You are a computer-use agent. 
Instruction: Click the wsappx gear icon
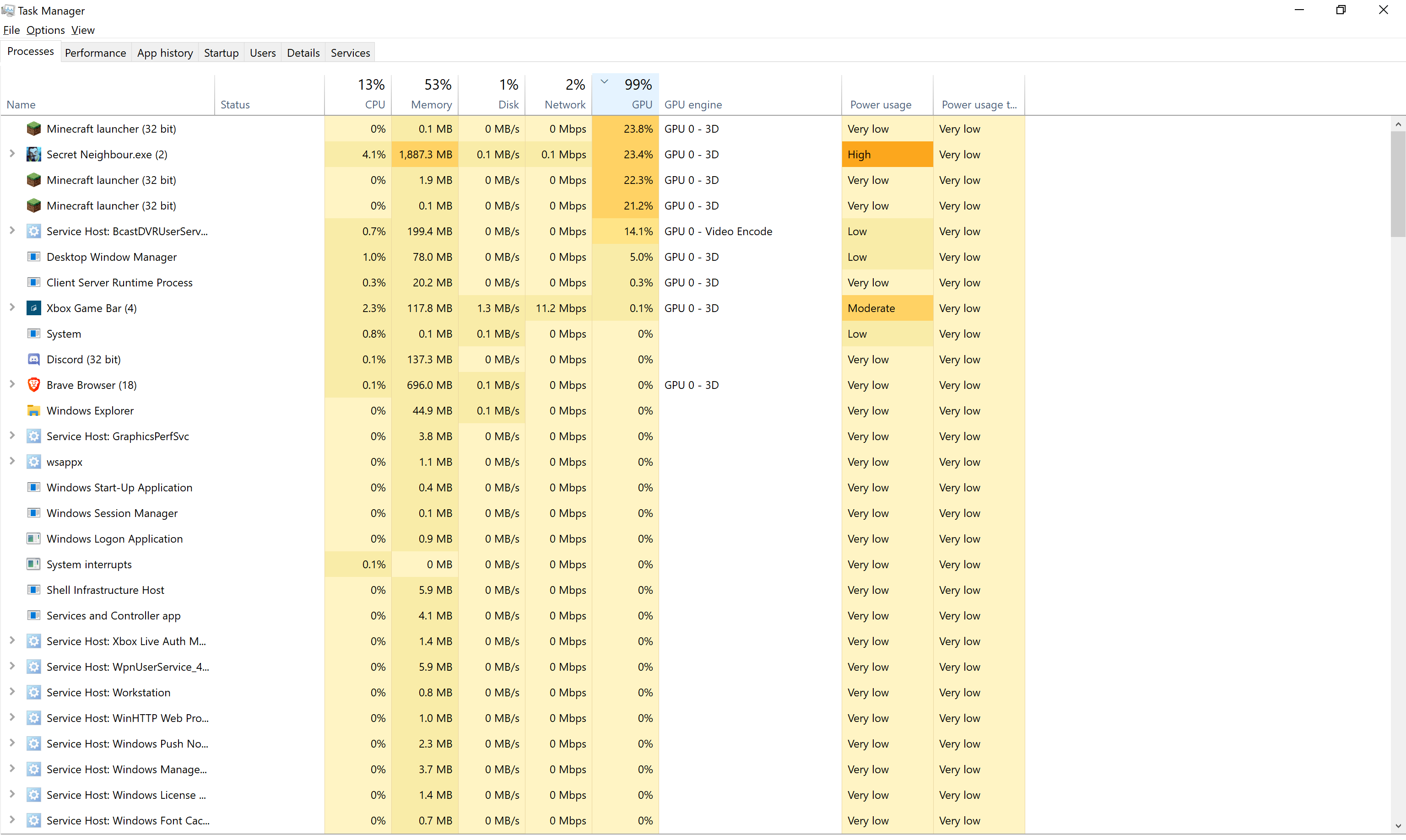pyautogui.click(x=33, y=462)
